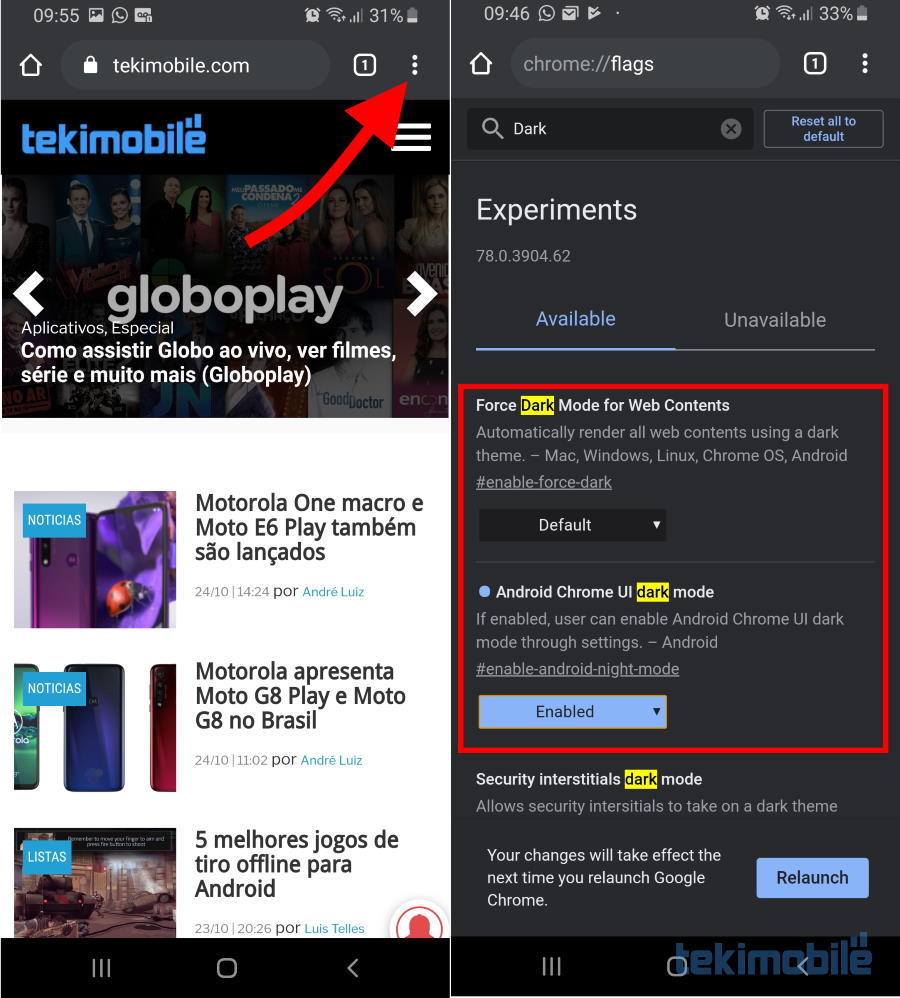Open #enable-android-night-mode link
Viewport: 900px width, 998px height.
577,669
